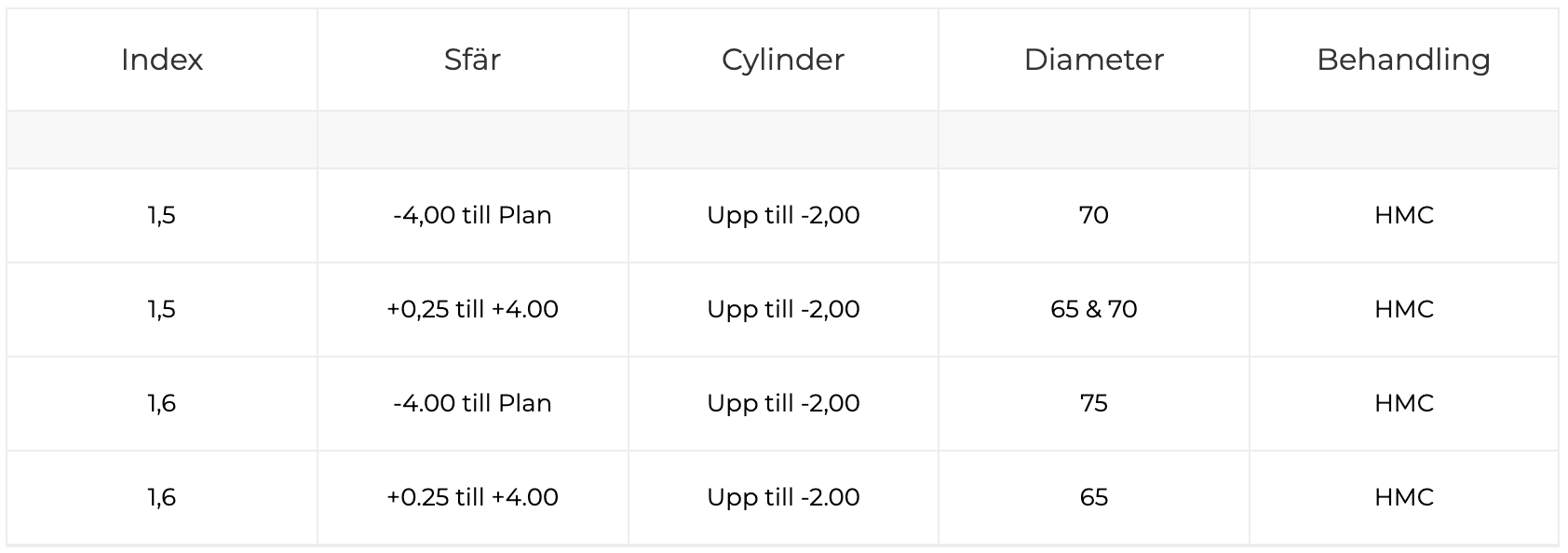Image resolution: width=1568 pixels, height=553 pixels.
Task: Select the "-4,00 till Plan" sphere cell
Action: [472, 215]
